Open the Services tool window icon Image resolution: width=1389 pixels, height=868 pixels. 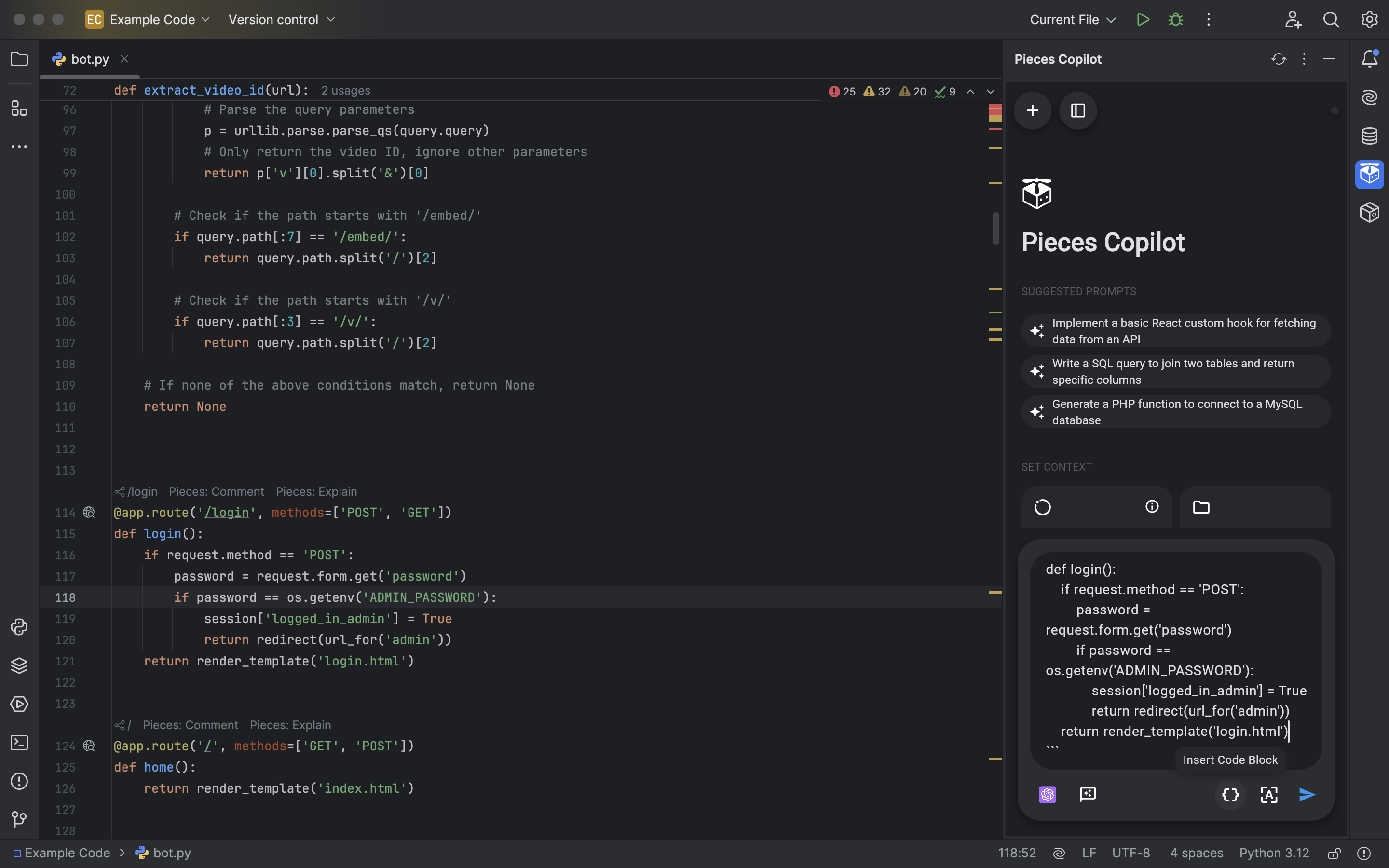coord(19,705)
